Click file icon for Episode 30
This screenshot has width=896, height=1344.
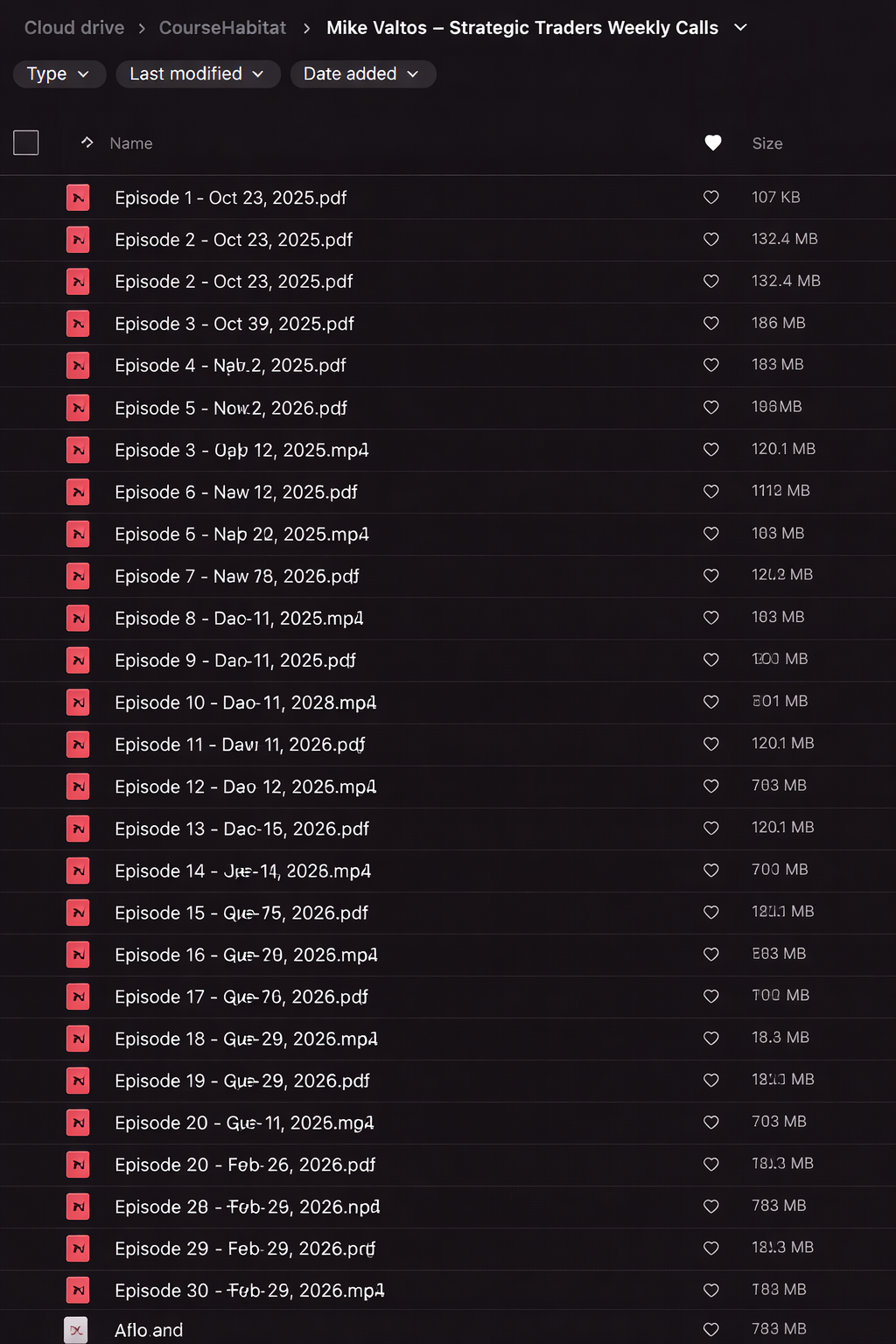pos(78,1291)
